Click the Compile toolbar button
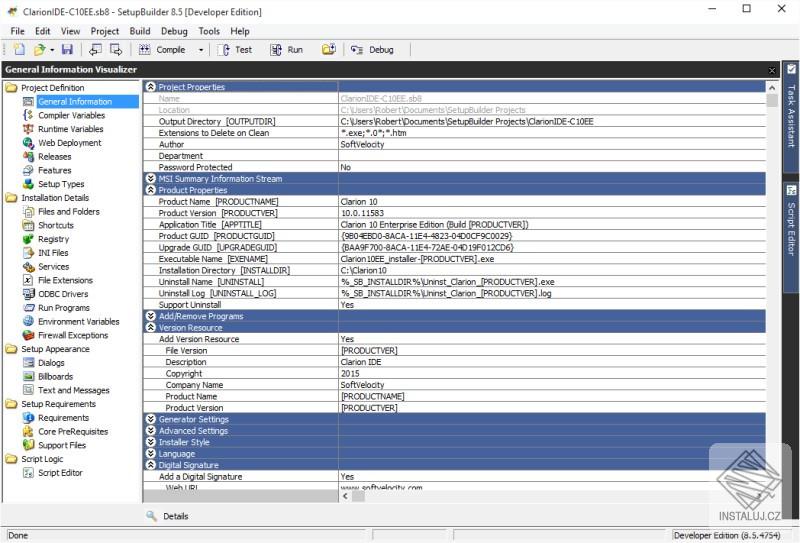Viewport: 800px width, 543px height. point(164,50)
